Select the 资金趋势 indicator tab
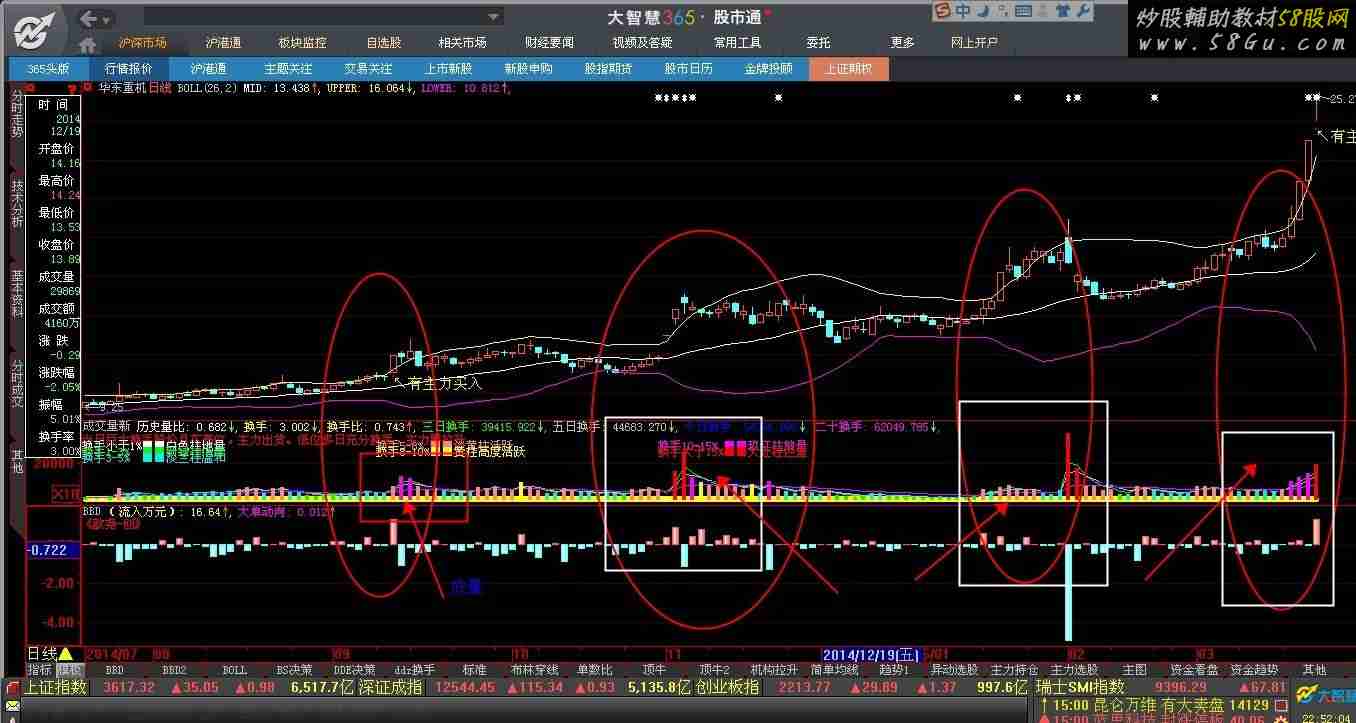The image size is (1356, 723). coord(1255,670)
